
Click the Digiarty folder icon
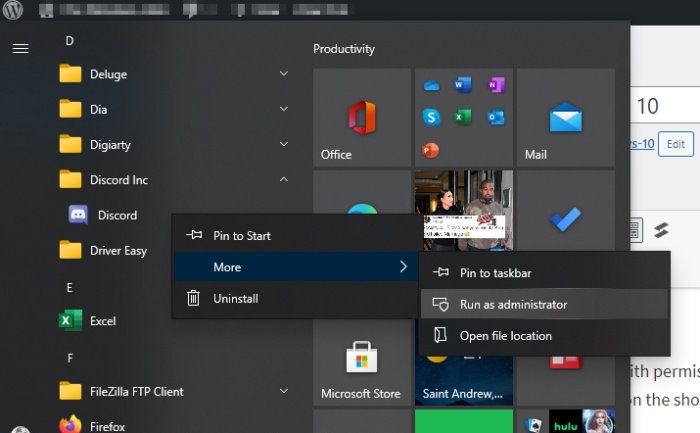(70, 145)
